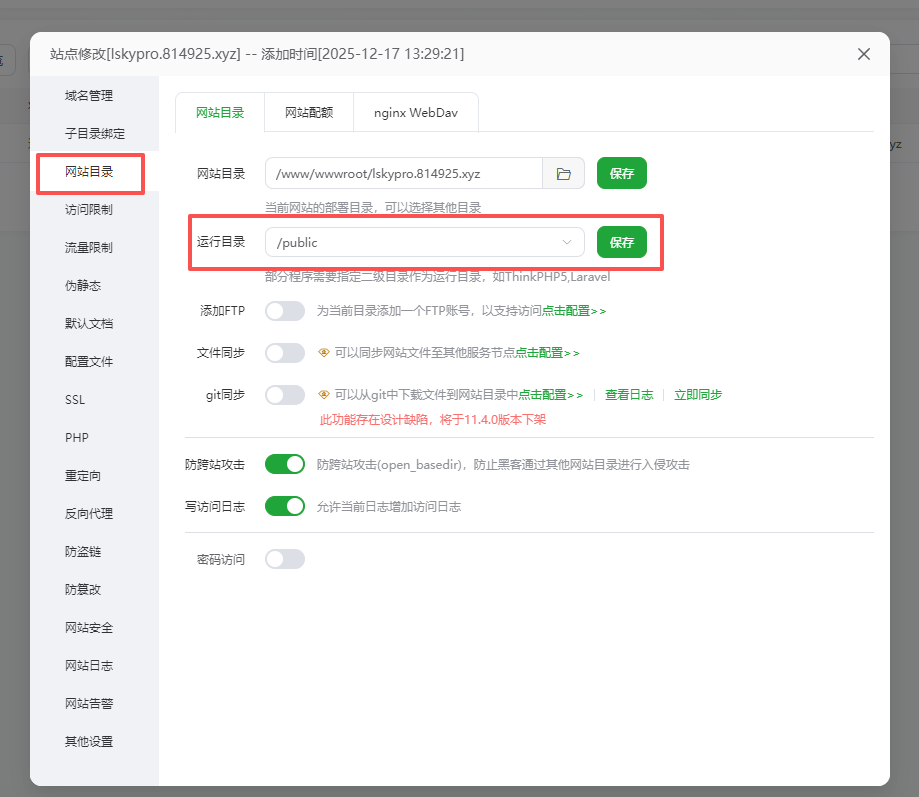Enable the 密码访问 toggle
This screenshot has height=797, width=919.
[x=285, y=558]
